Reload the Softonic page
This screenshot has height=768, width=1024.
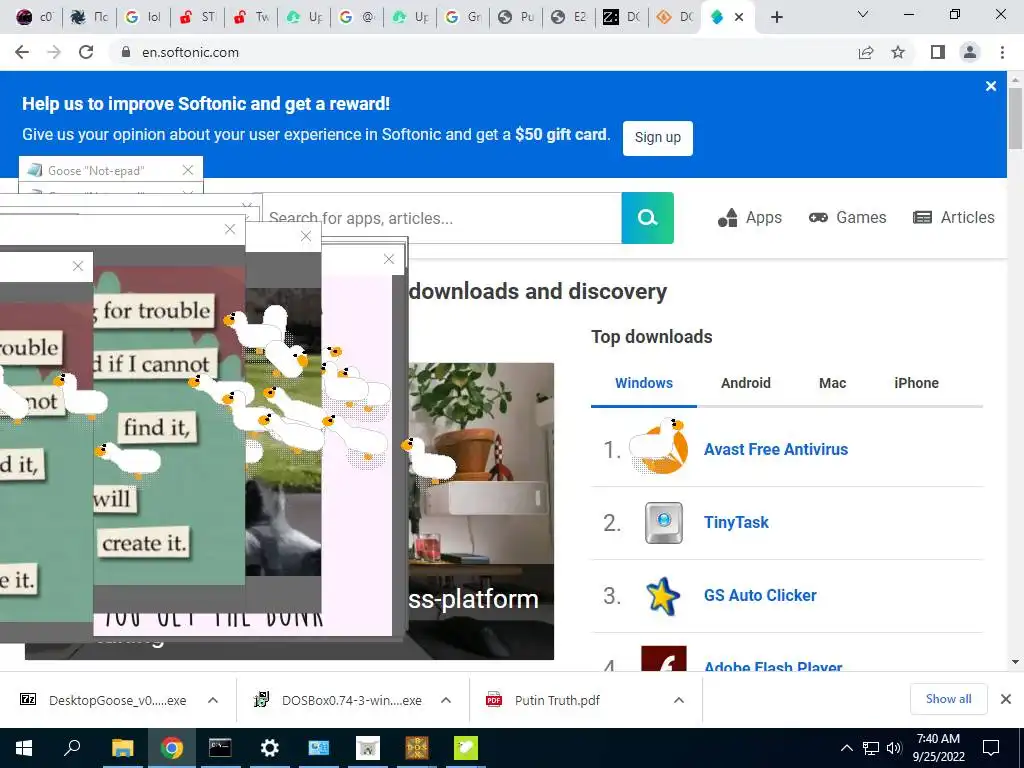86,52
